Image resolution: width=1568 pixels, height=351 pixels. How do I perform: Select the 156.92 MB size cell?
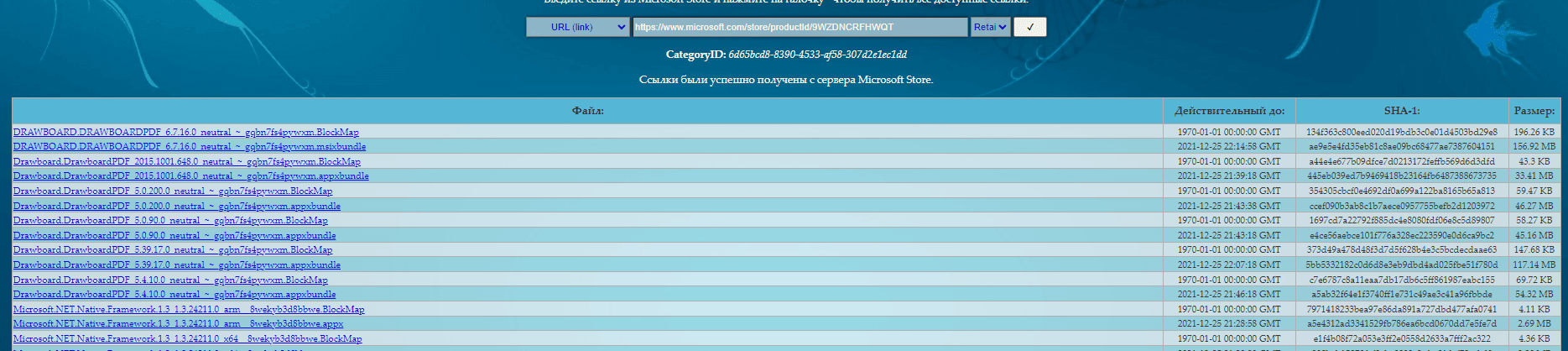tap(1534, 146)
